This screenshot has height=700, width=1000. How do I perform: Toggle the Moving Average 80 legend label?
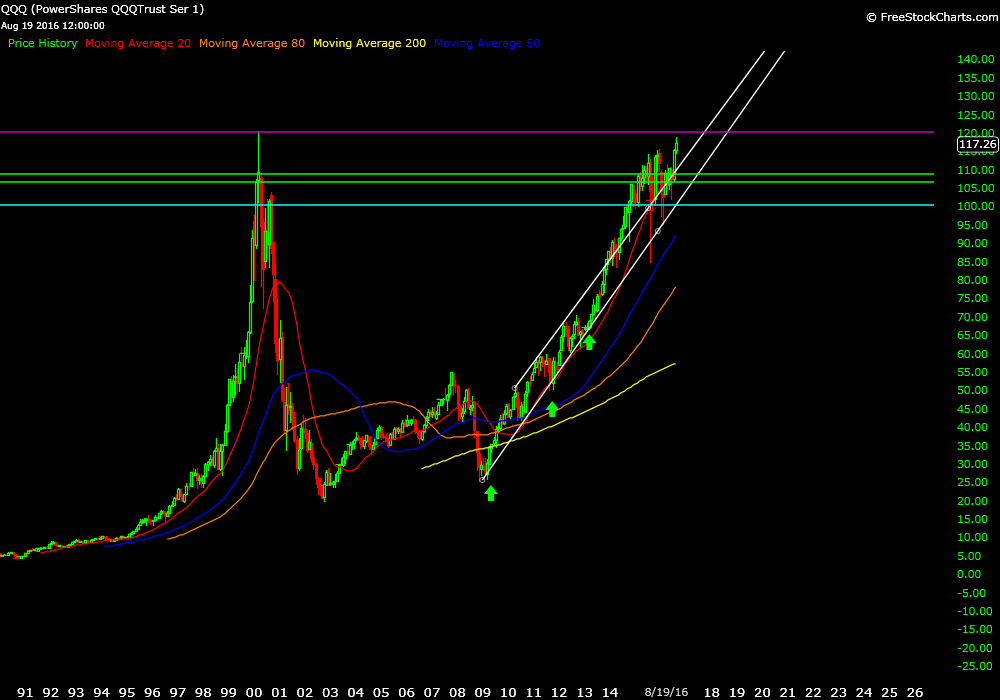(x=252, y=44)
